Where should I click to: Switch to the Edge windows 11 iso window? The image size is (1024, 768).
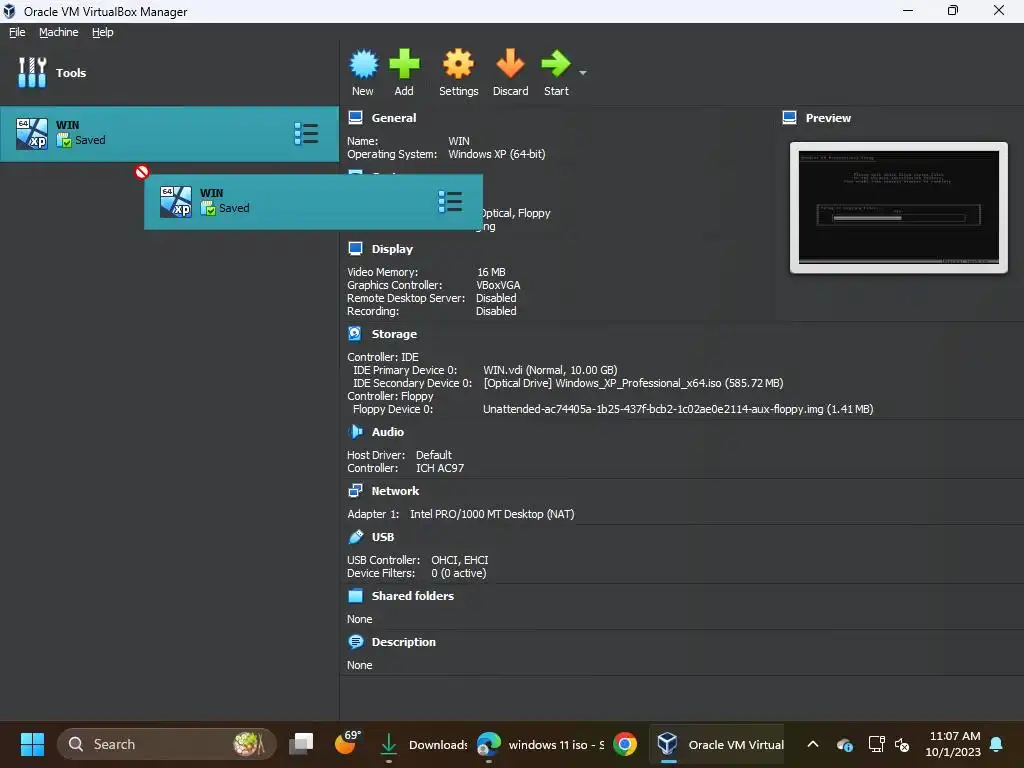pyautogui.click(x=540, y=744)
